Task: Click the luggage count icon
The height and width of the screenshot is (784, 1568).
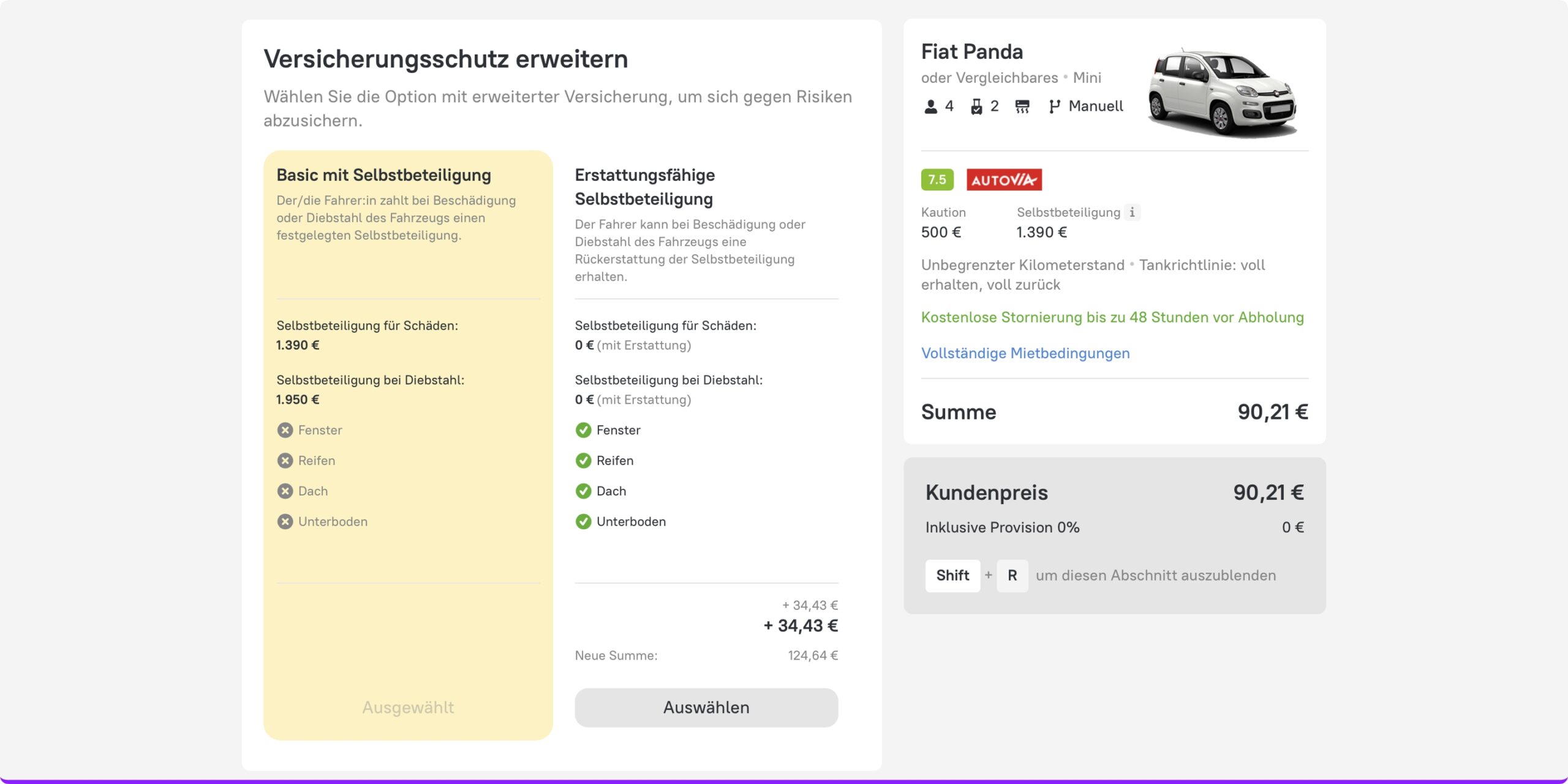Action: coord(976,107)
